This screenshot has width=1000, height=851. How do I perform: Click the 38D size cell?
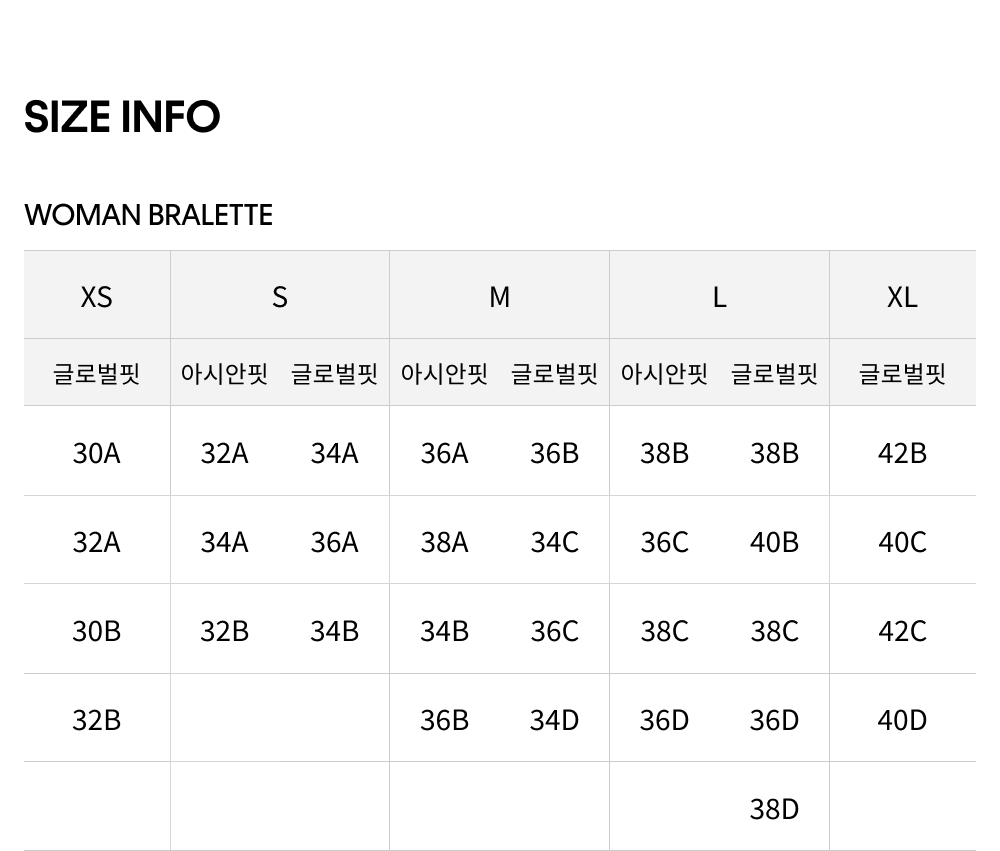point(775,809)
